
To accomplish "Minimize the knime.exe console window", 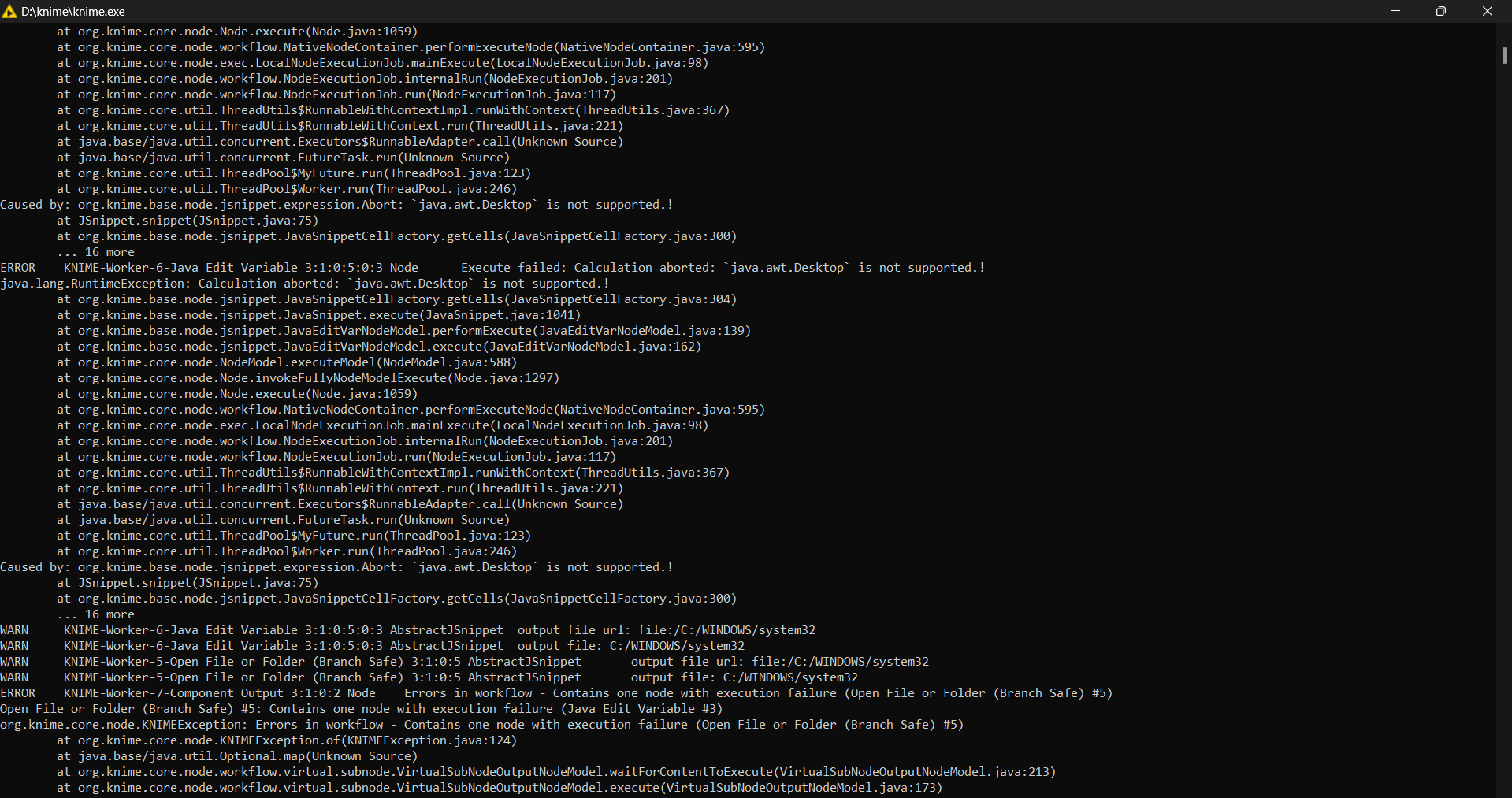I will tap(1395, 11).
